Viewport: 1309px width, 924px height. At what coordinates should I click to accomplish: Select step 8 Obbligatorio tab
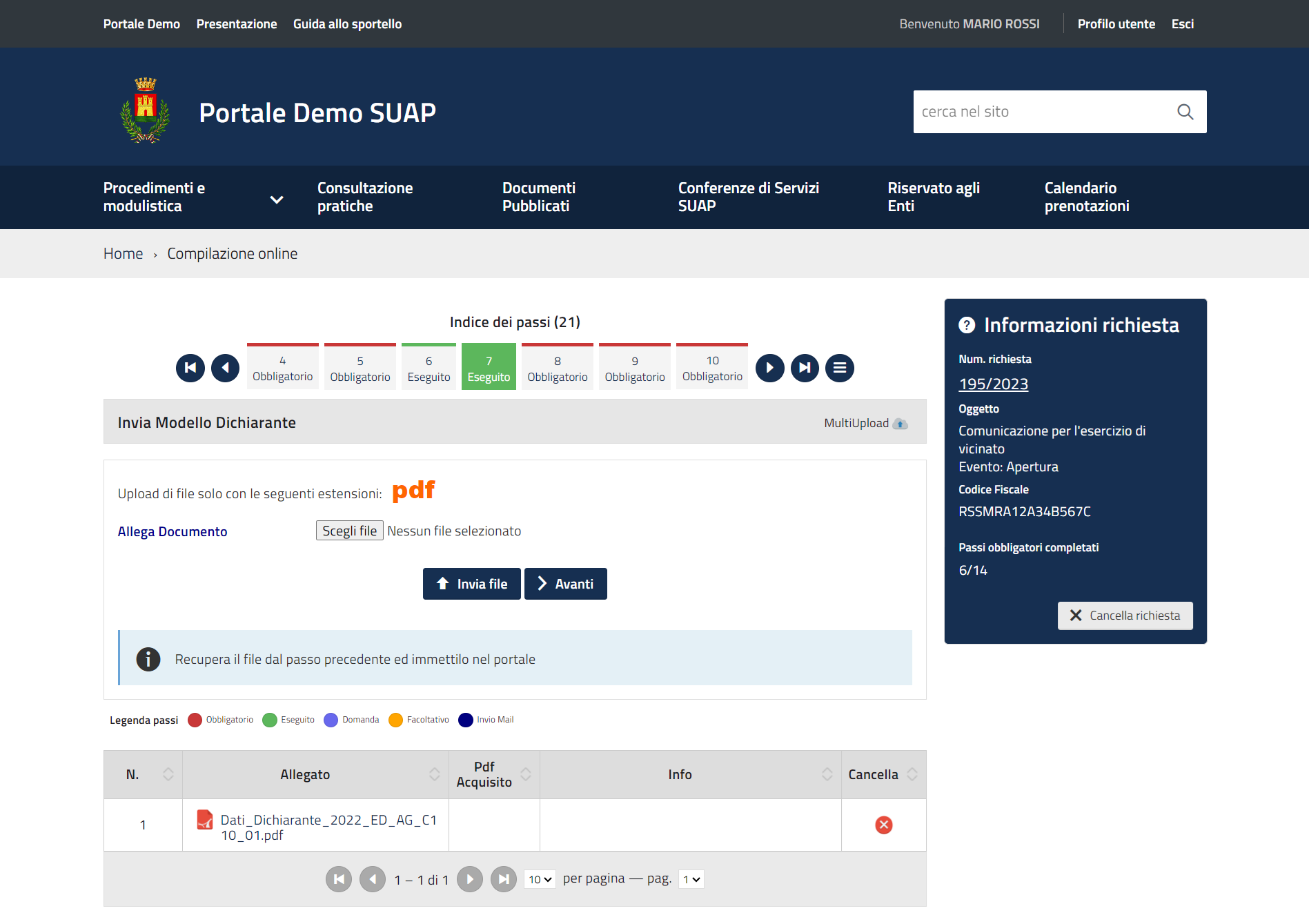[557, 368]
